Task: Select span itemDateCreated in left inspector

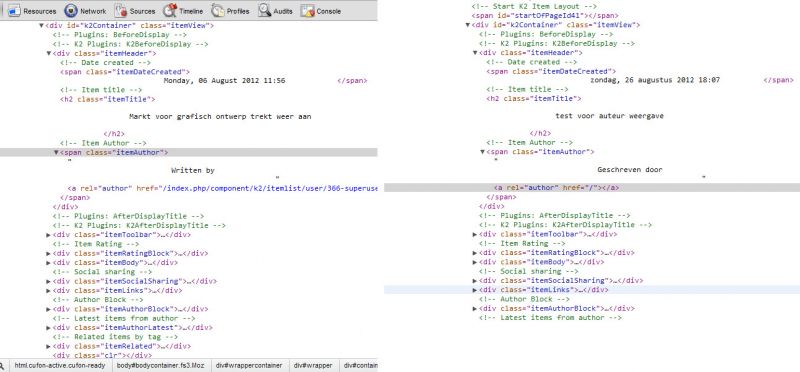Action: point(125,72)
